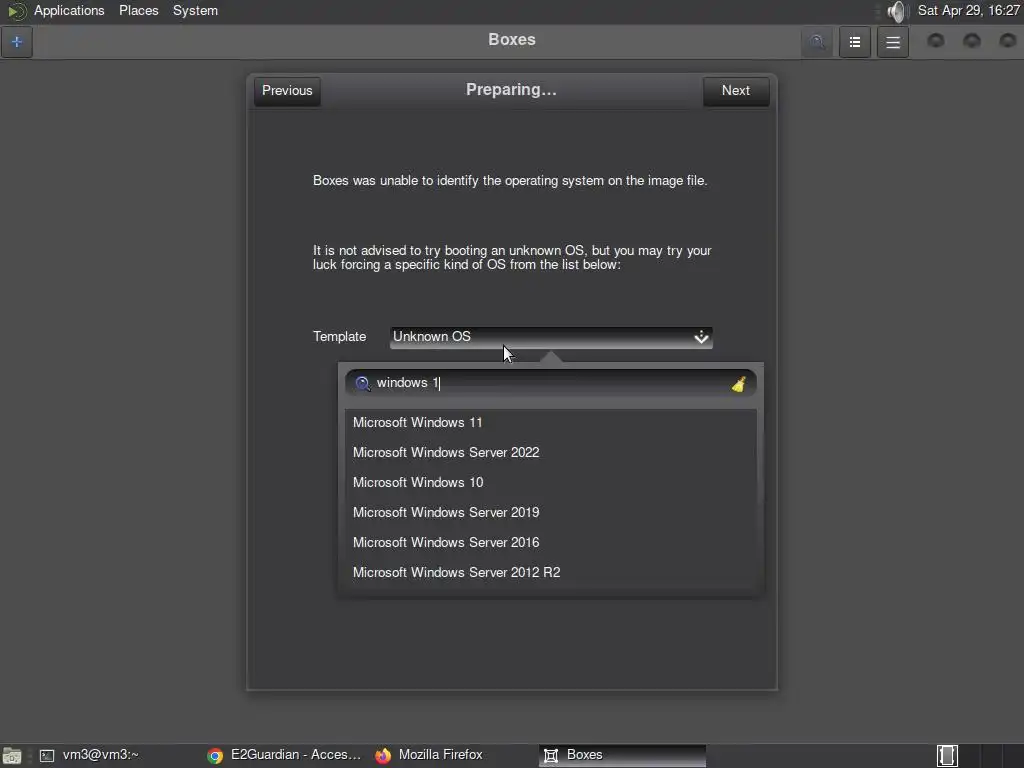The height and width of the screenshot is (768, 1024).
Task: Click the Next button
Action: tap(736, 91)
